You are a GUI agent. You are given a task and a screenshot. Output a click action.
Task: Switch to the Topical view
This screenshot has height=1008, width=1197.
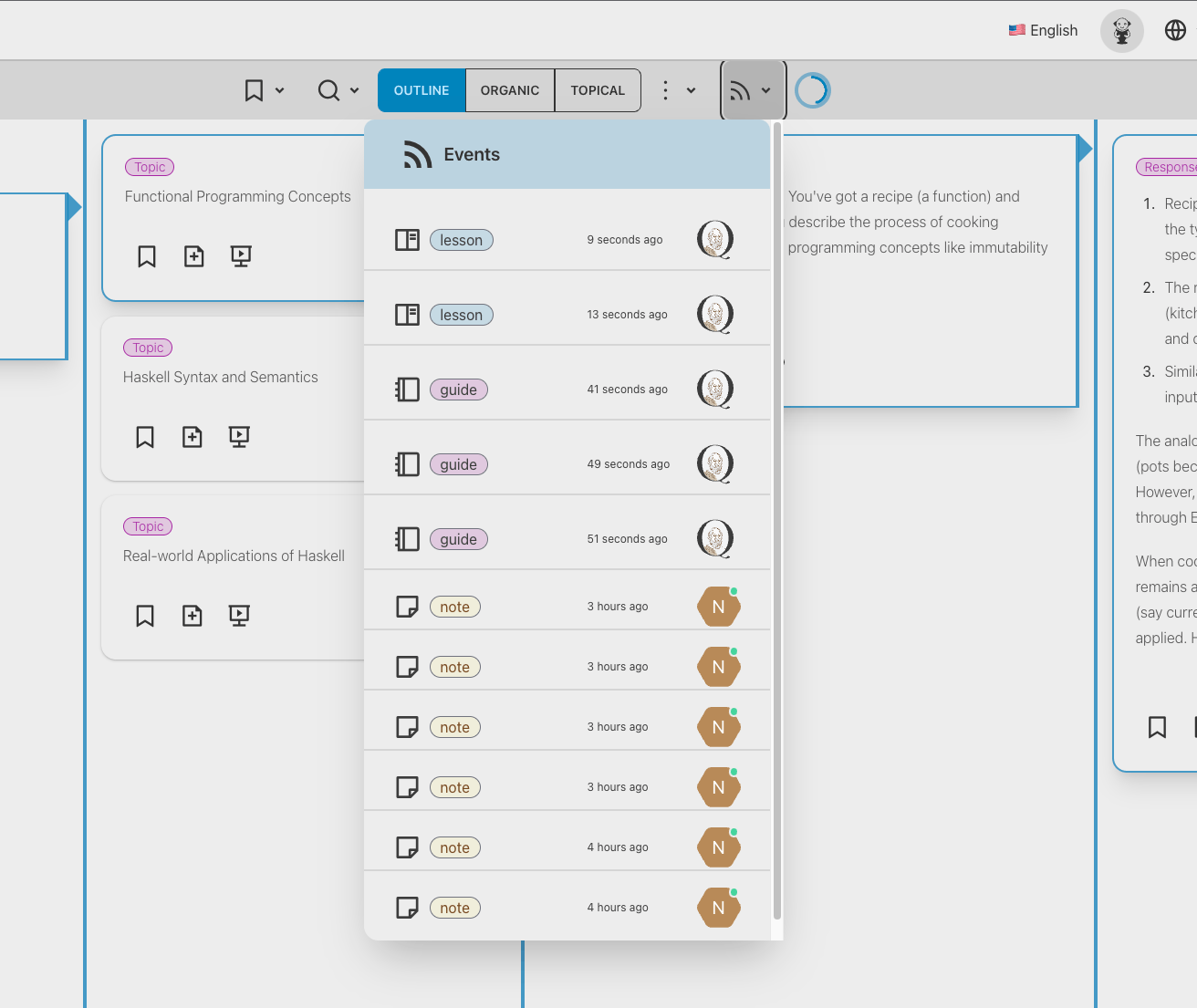[x=598, y=90]
